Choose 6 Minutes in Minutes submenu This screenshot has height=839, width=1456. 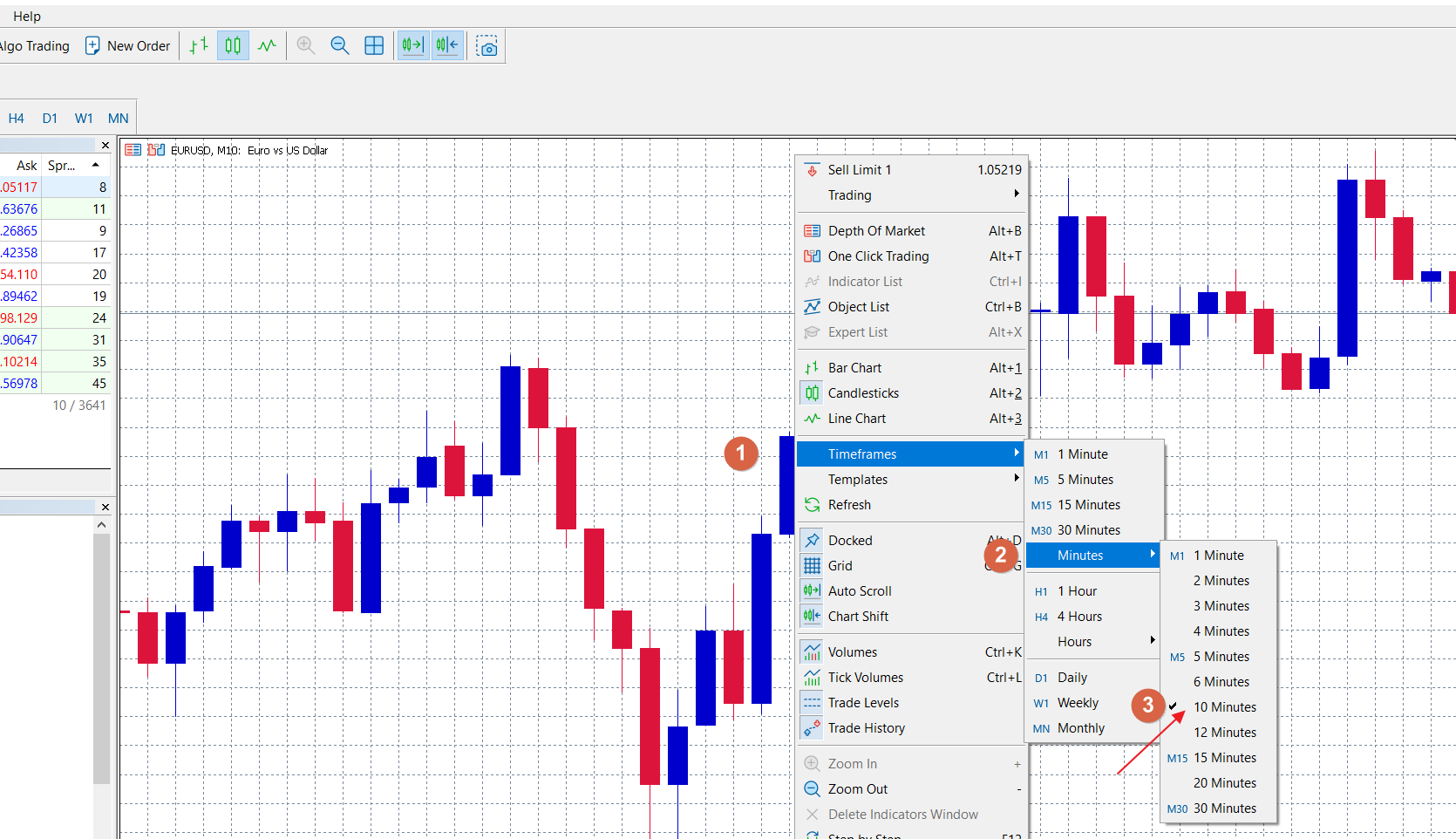point(1219,682)
